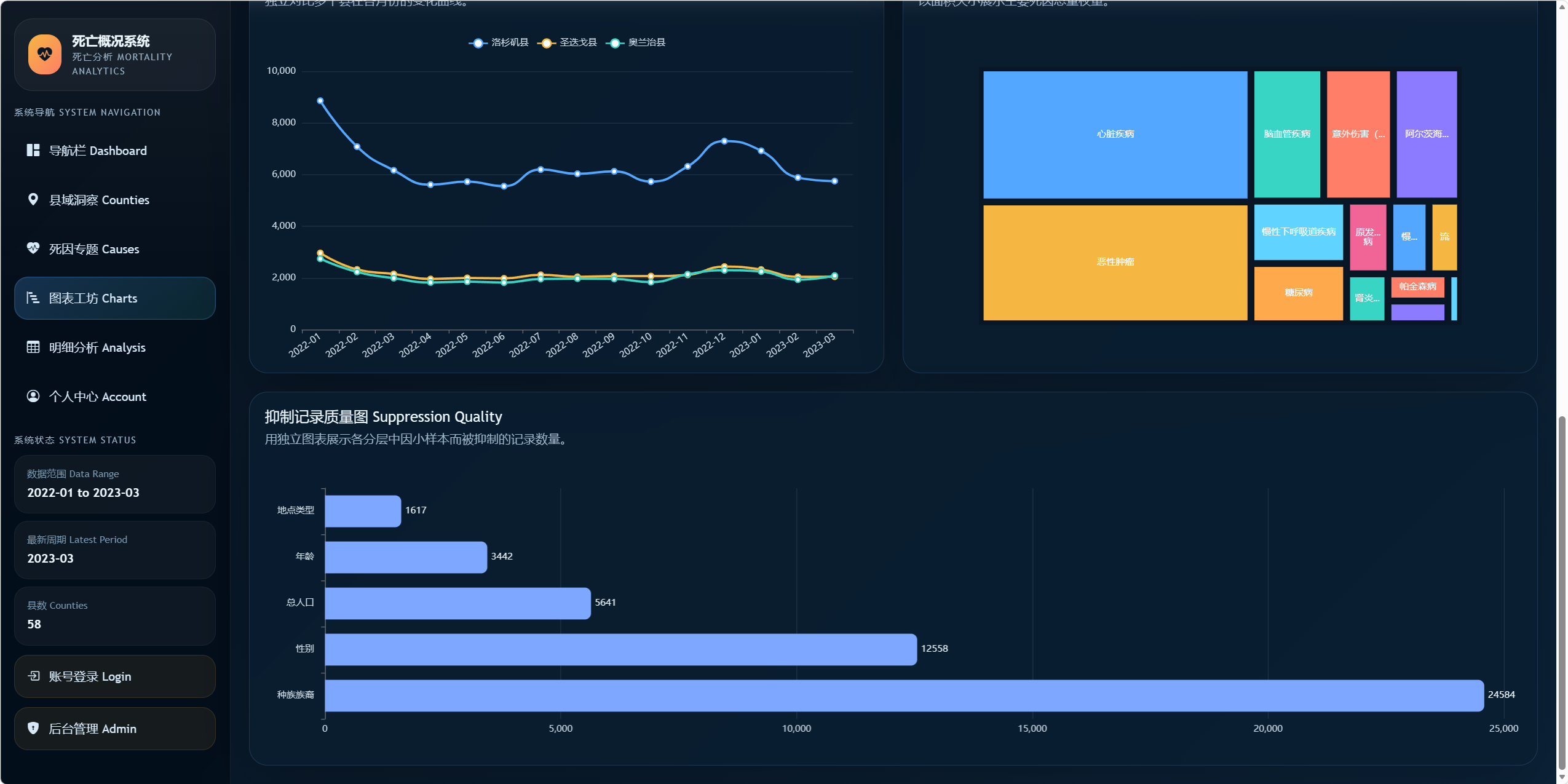
Task: Click the 恶性肿瘤 treemap block
Action: click(x=1115, y=262)
